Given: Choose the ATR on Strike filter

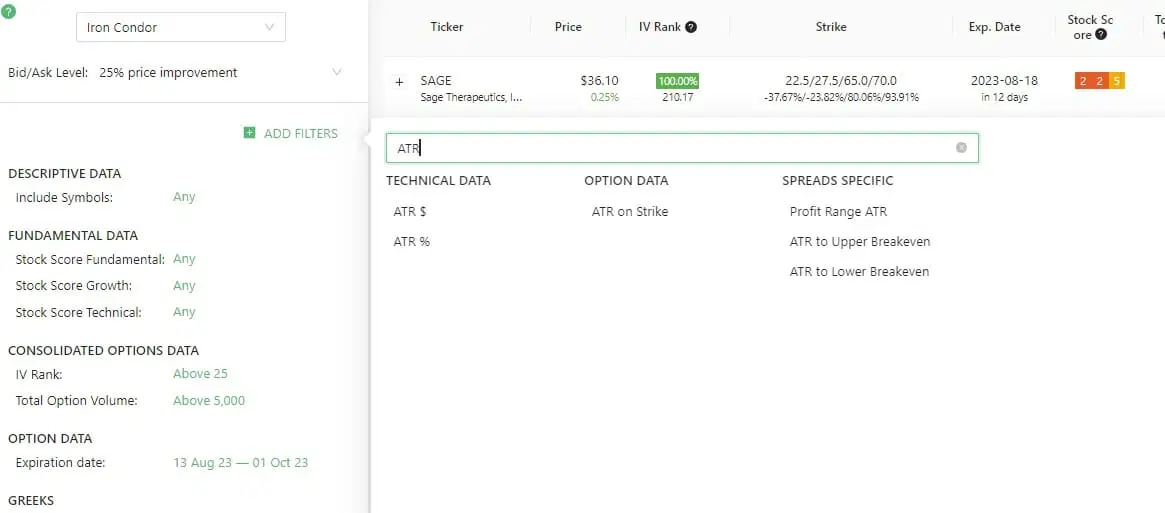Looking at the screenshot, I should coord(629,211).
